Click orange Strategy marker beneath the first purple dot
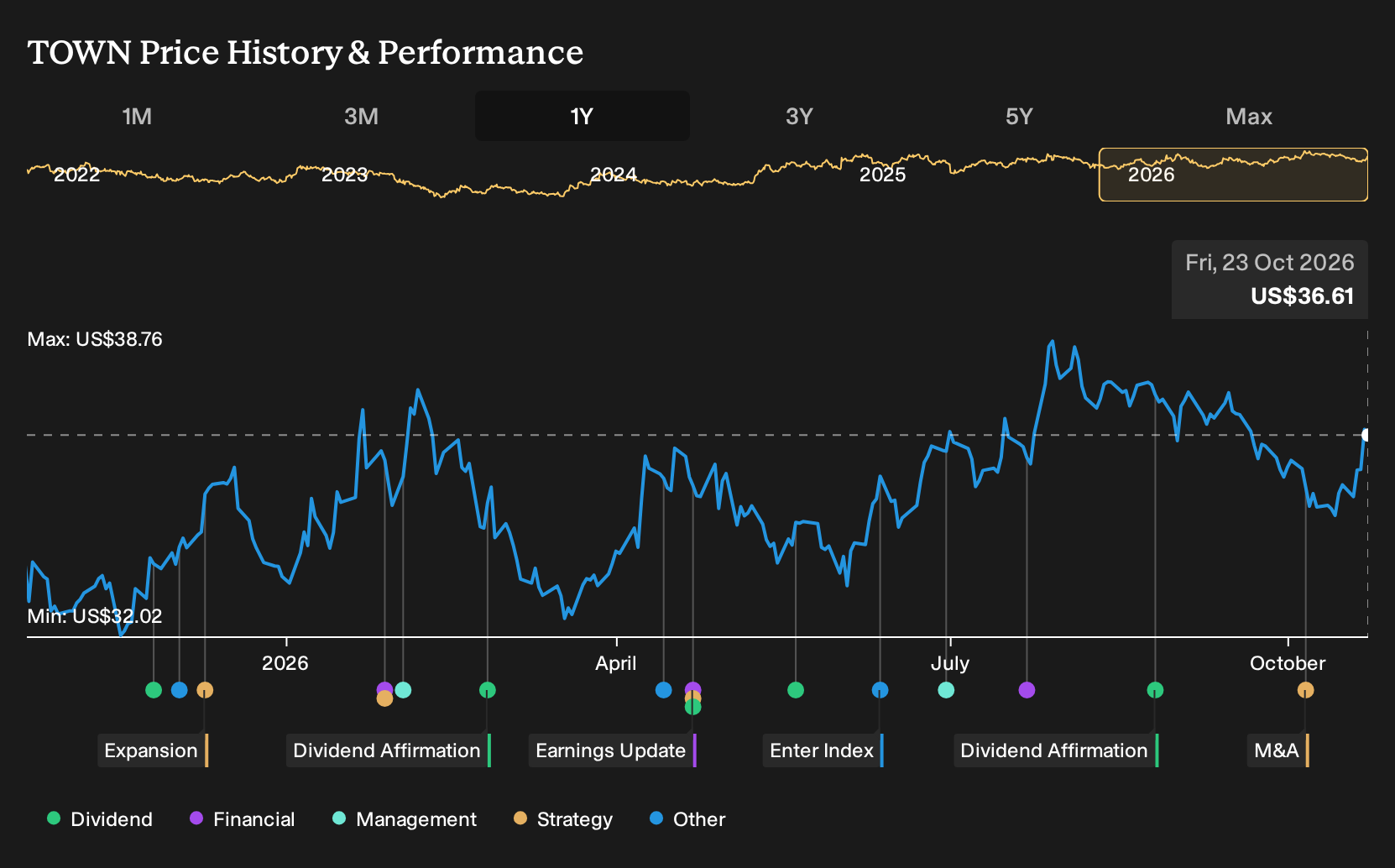This screenshot has width=1395, height=868. 384,698
